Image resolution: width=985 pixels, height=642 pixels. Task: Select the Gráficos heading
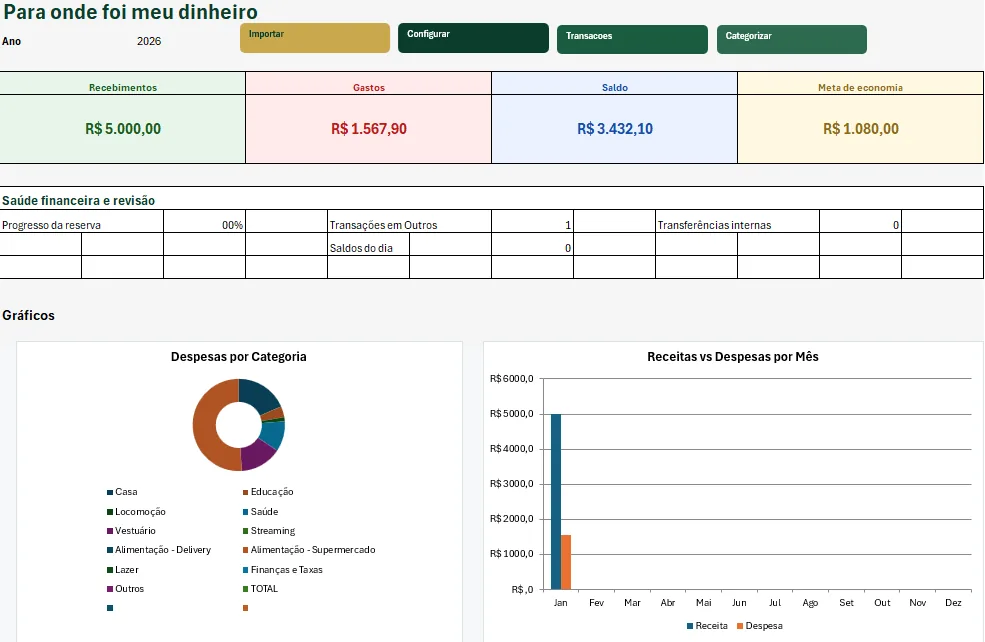(28, 315)
